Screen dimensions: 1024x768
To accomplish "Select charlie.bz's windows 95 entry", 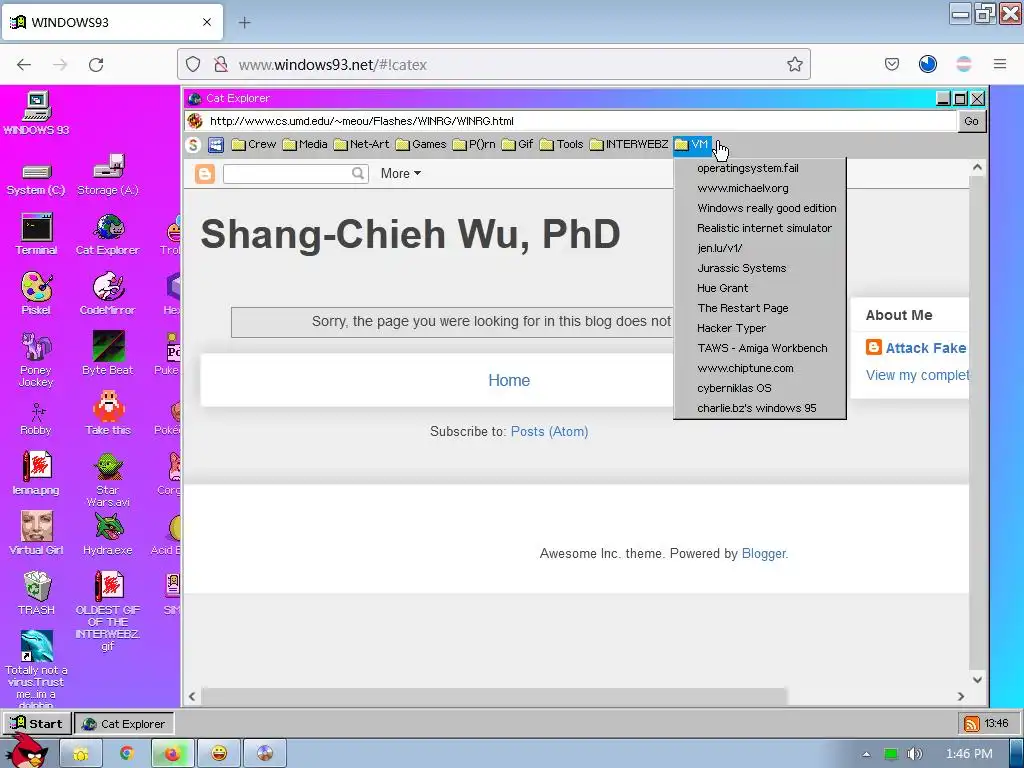I will point(760,408).
